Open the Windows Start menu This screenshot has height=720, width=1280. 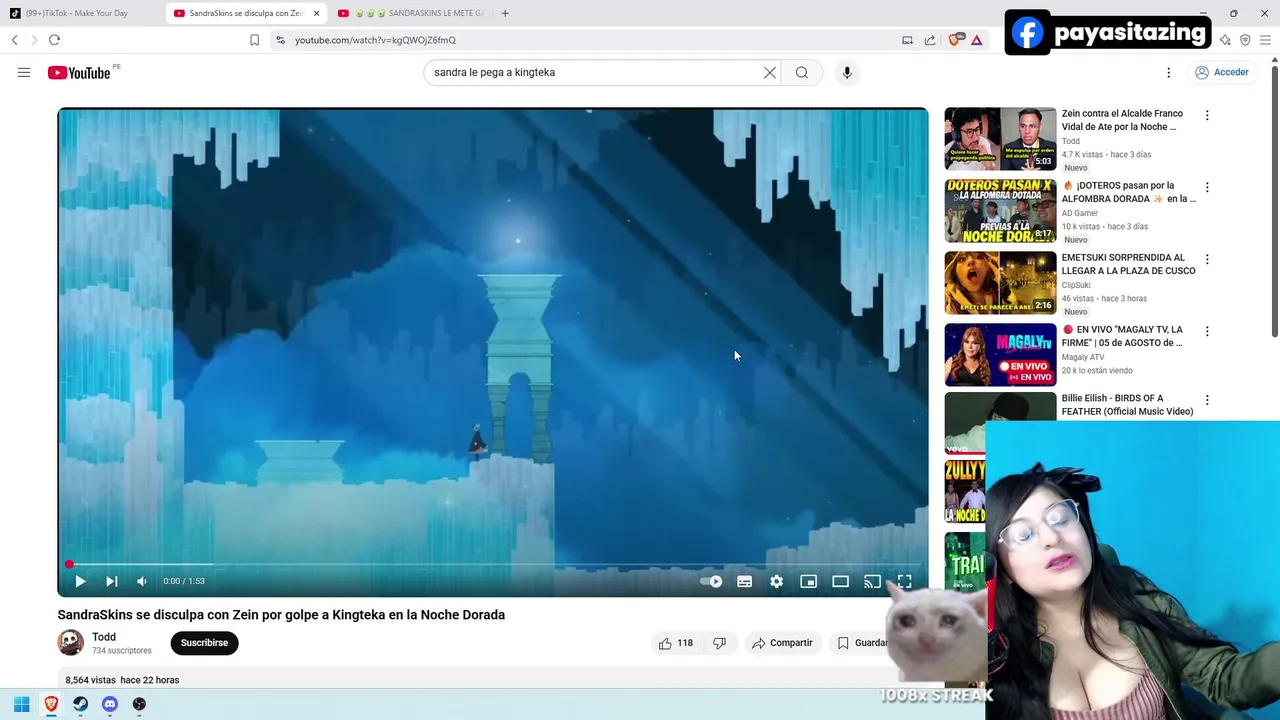(21, 704)
